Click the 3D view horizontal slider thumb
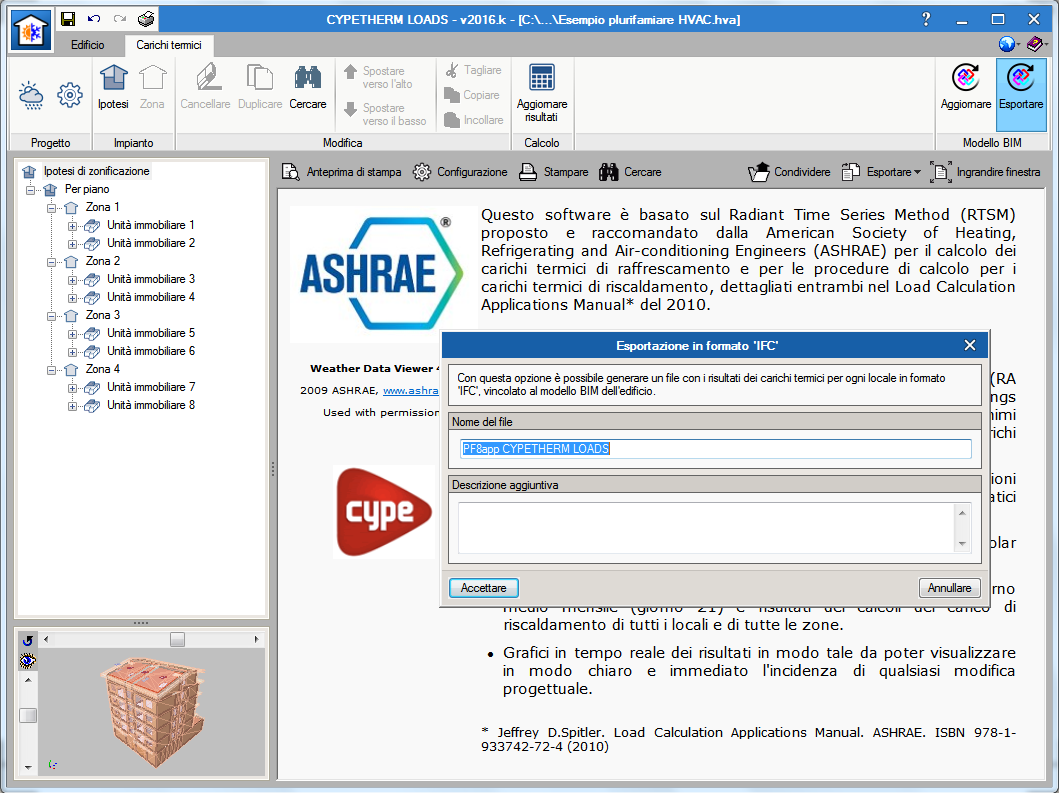This screenshot has width=1059, height=793. click(x=177, y=640)
